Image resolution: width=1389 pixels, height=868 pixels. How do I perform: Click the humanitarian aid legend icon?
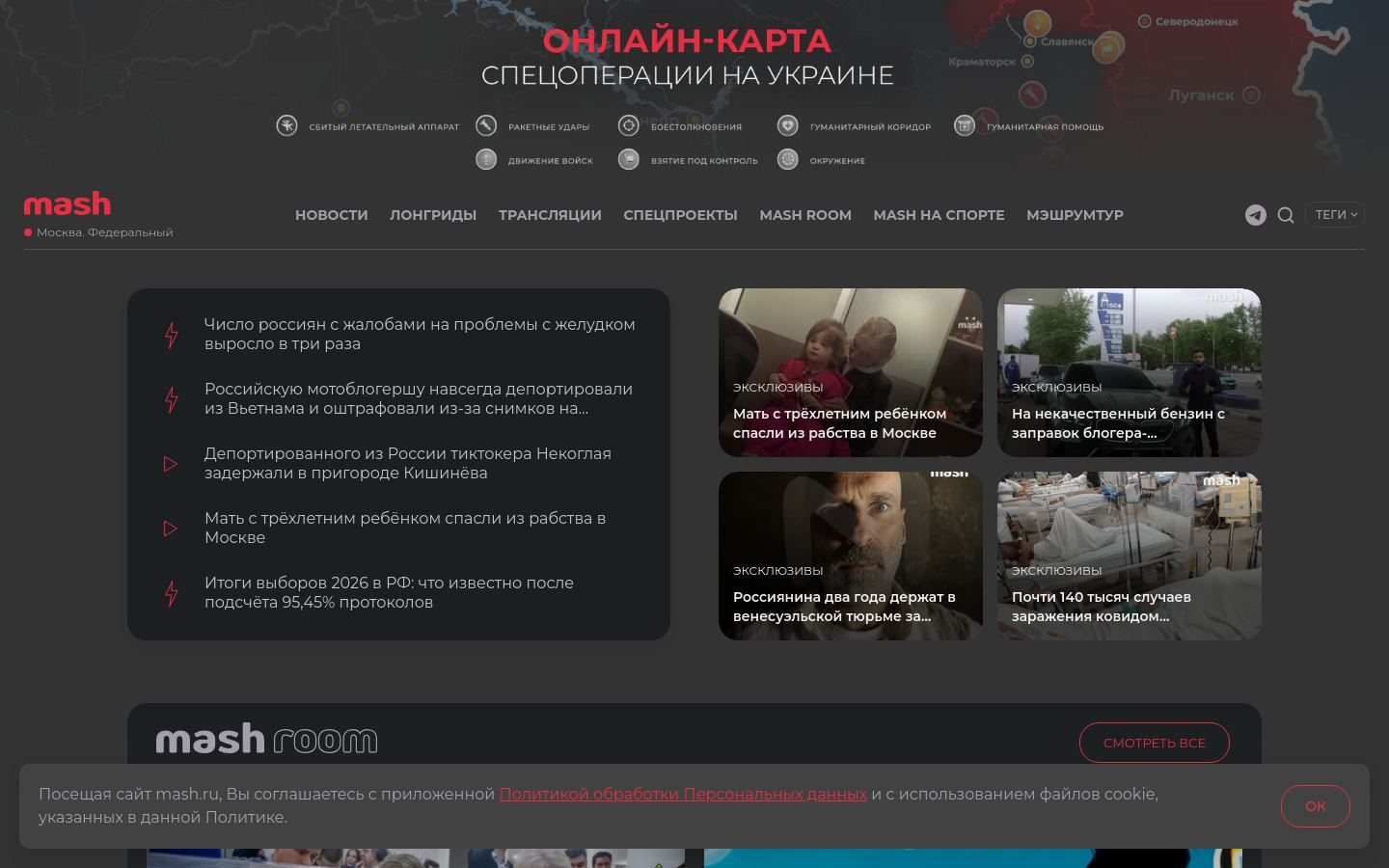[x=965, y=125]
